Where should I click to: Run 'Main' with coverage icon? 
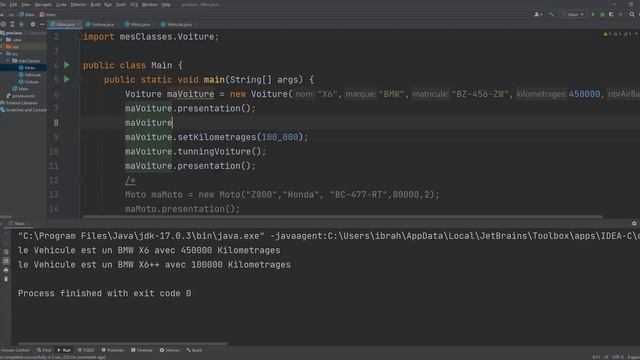[x=611, y=14]
